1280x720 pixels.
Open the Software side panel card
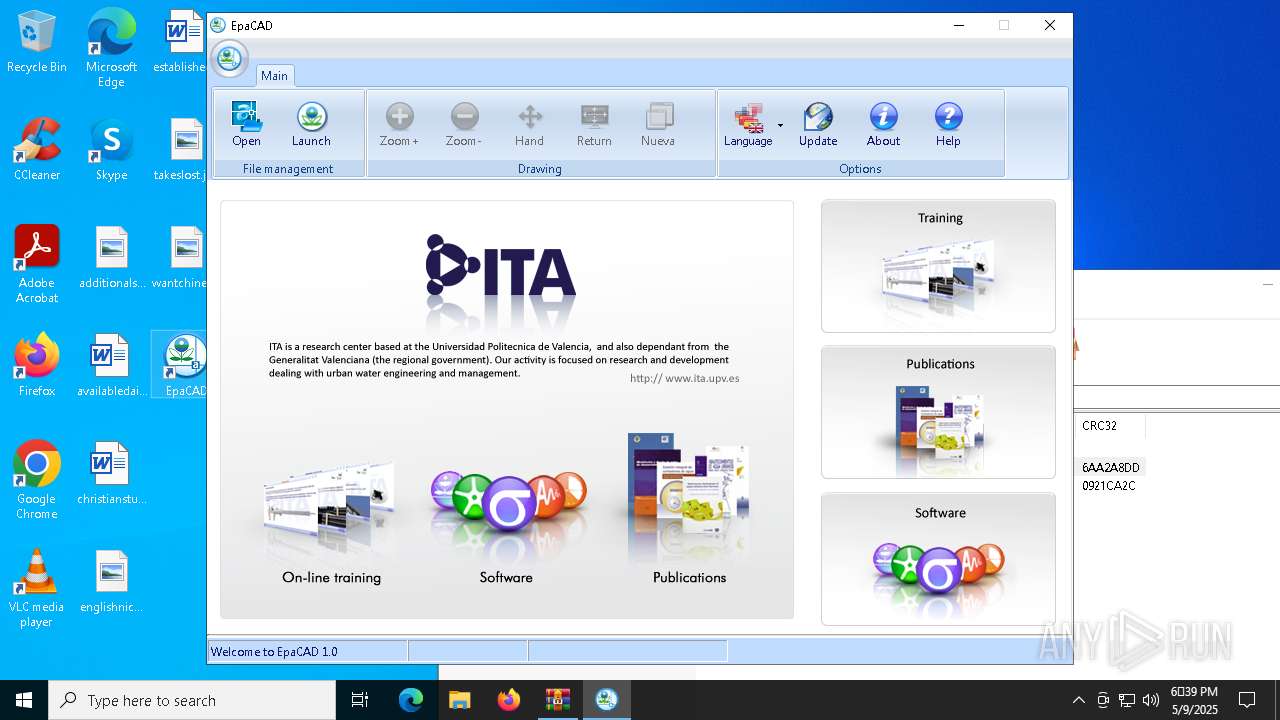click(x=938, y=559)
